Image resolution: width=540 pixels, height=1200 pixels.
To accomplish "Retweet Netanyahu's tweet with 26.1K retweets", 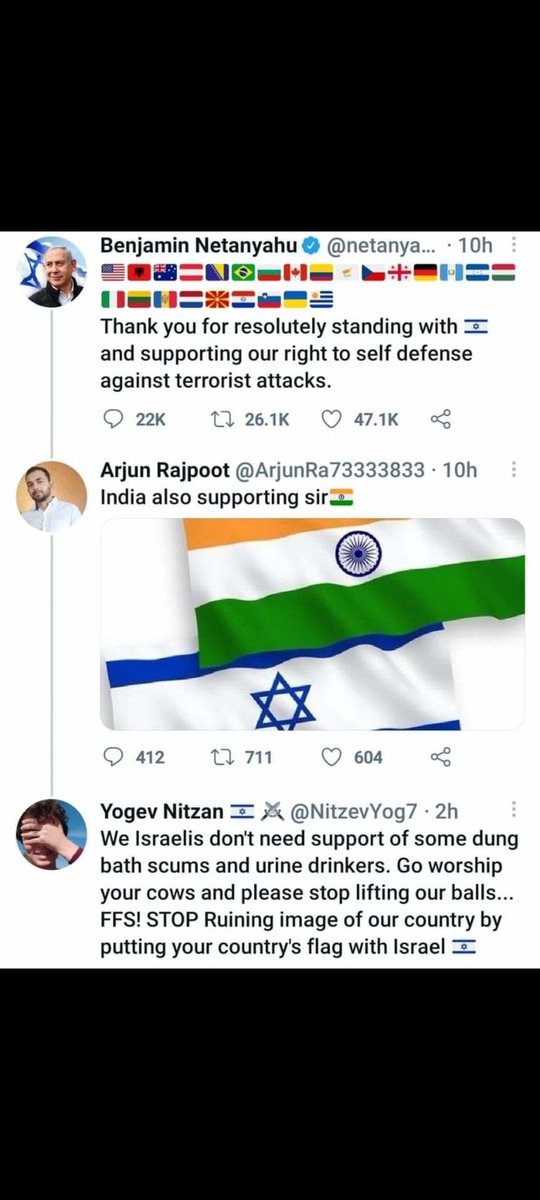I will tap(226, 420).
